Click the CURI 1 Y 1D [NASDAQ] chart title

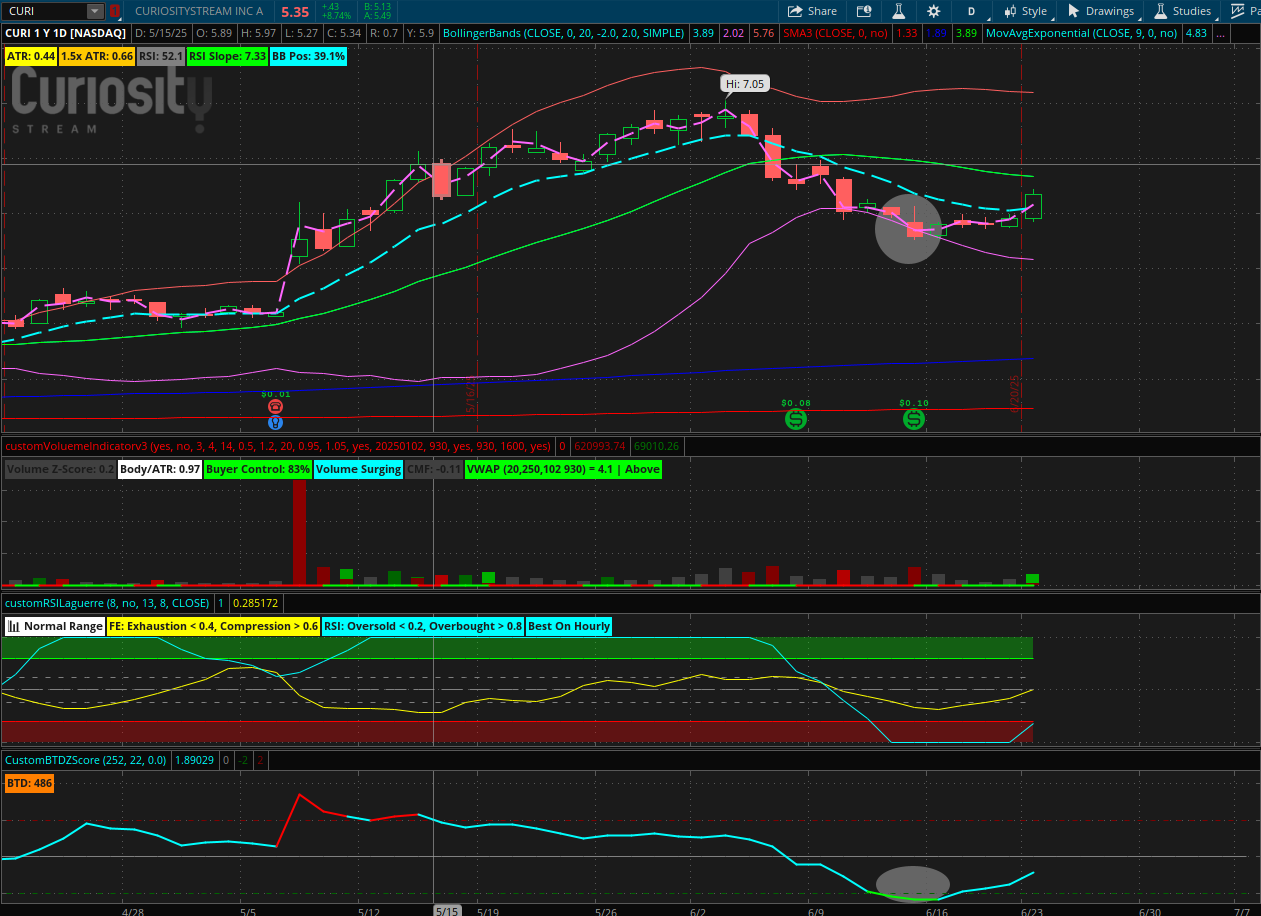tap(66, 33)
